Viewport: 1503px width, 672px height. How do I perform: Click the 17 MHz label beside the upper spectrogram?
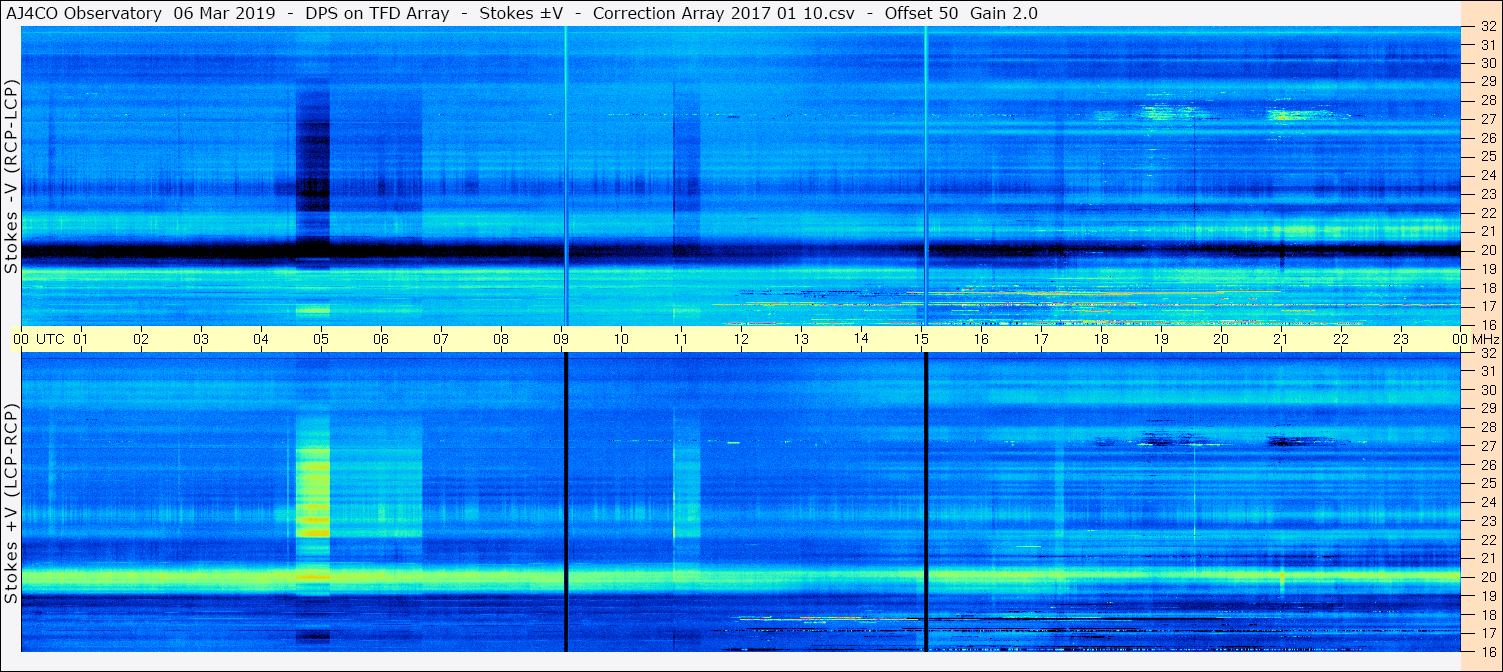click(x=1488, y=306)
